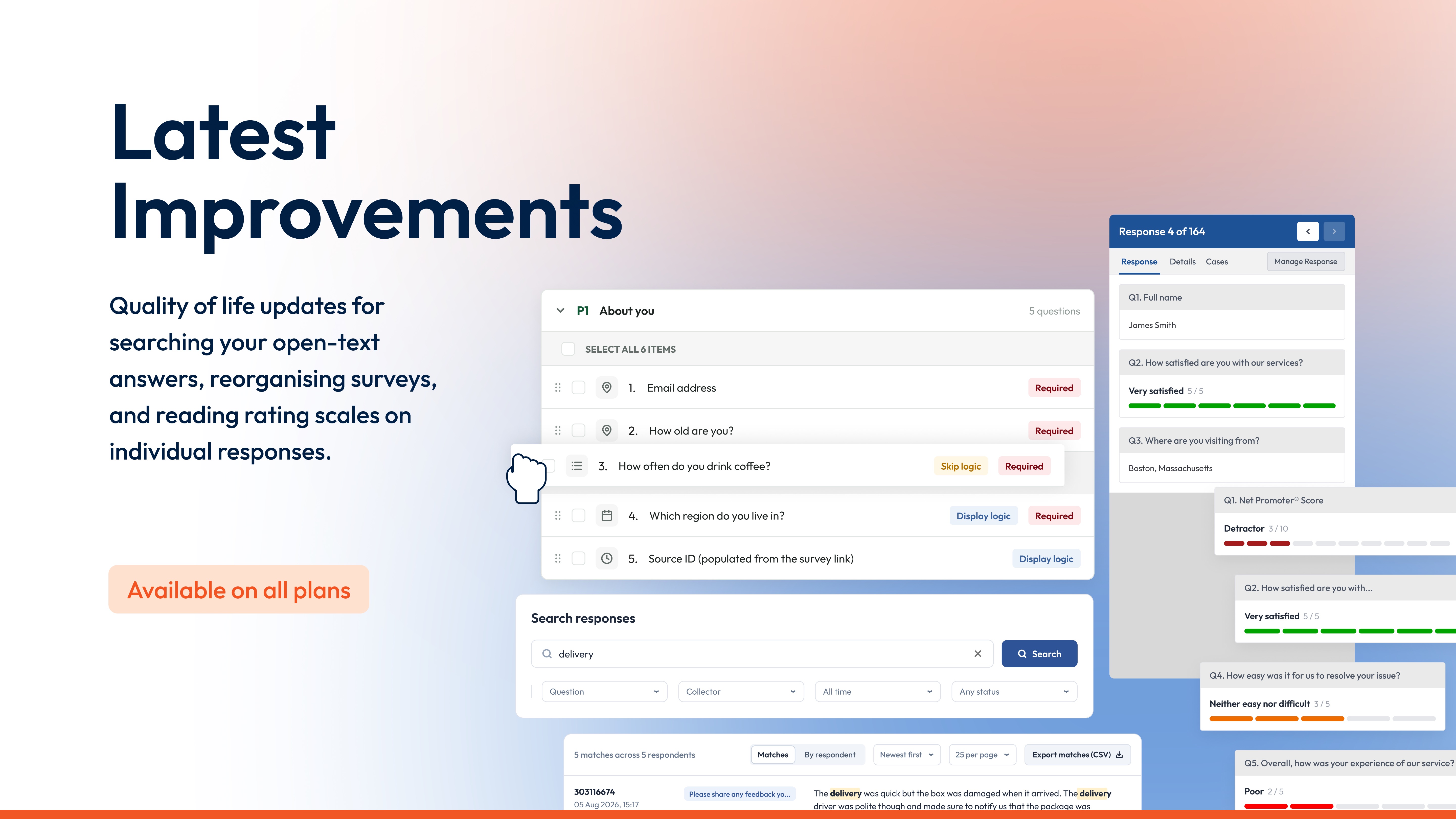Click the Detractor 3 / 10 label
1456x819 pixels.
point(1255,529)
